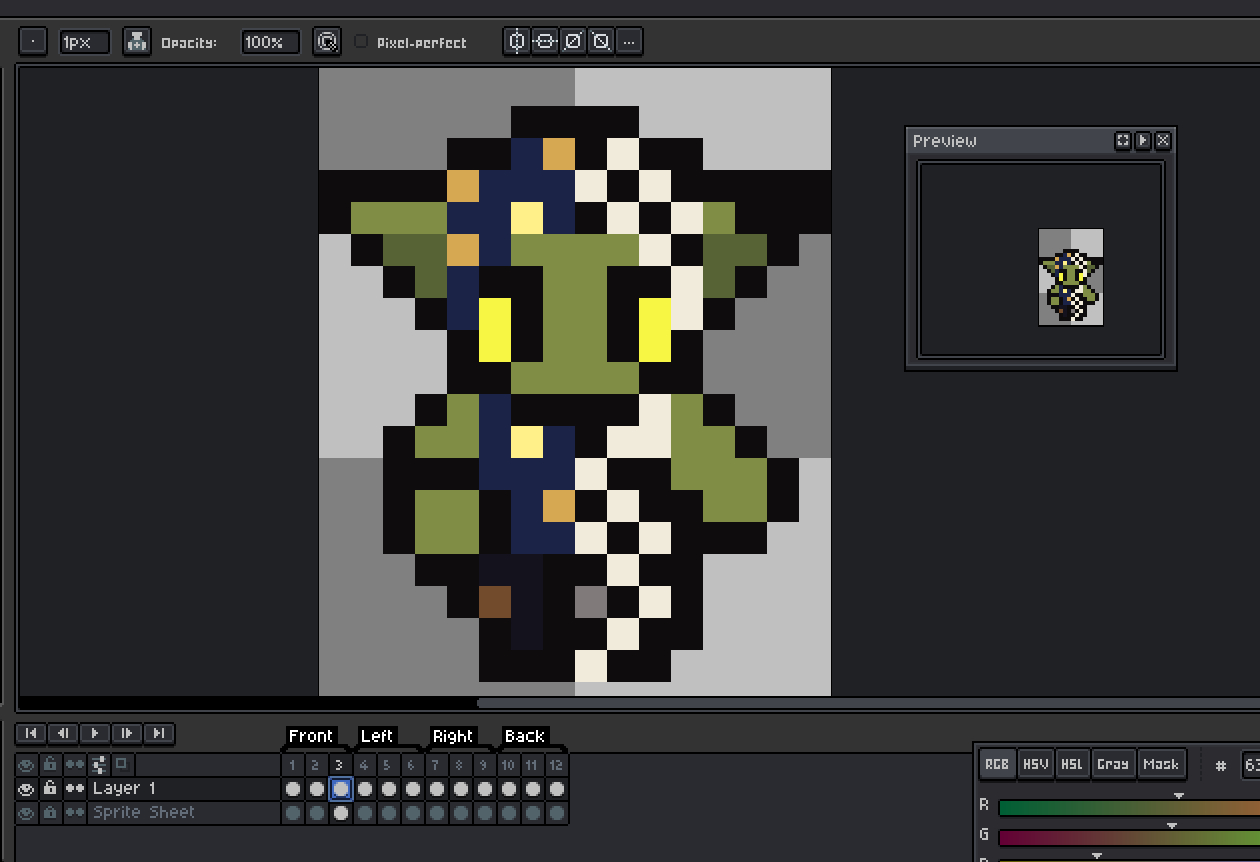1260x862 pixels.
Task: Hide Layer 1 using its eye icon
Action: tap(27, 789)
